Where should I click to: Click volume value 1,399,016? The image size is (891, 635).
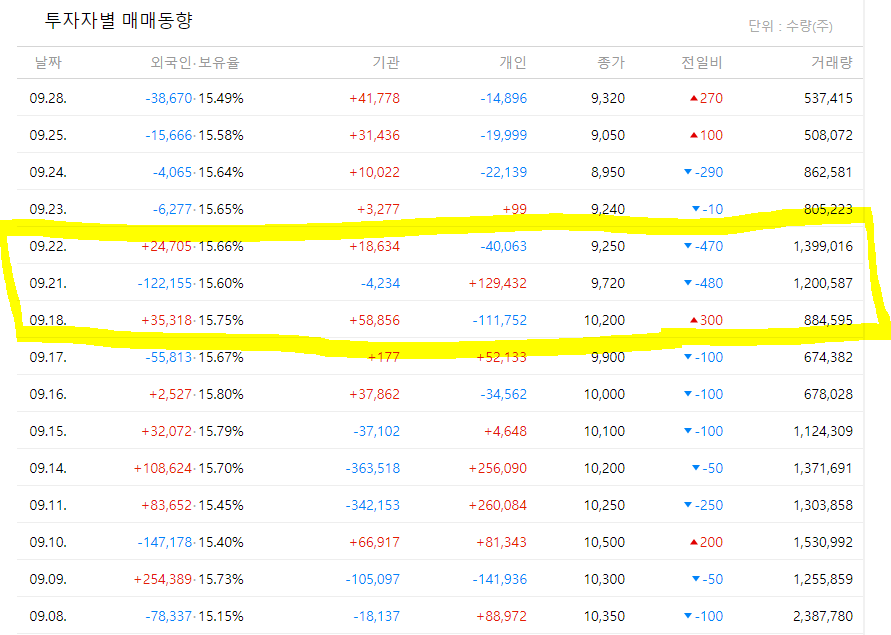click(x=823, y=246)
